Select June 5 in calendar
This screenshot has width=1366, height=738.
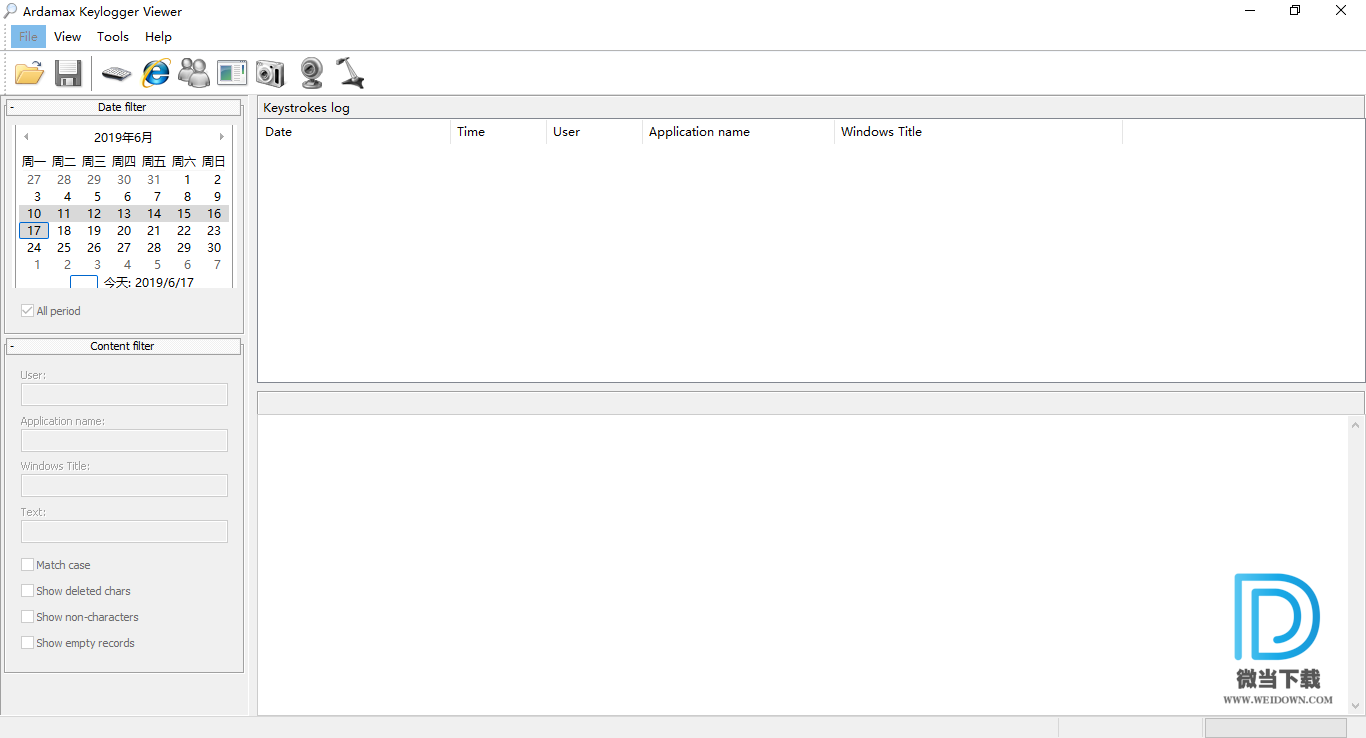tap(97, 197)
